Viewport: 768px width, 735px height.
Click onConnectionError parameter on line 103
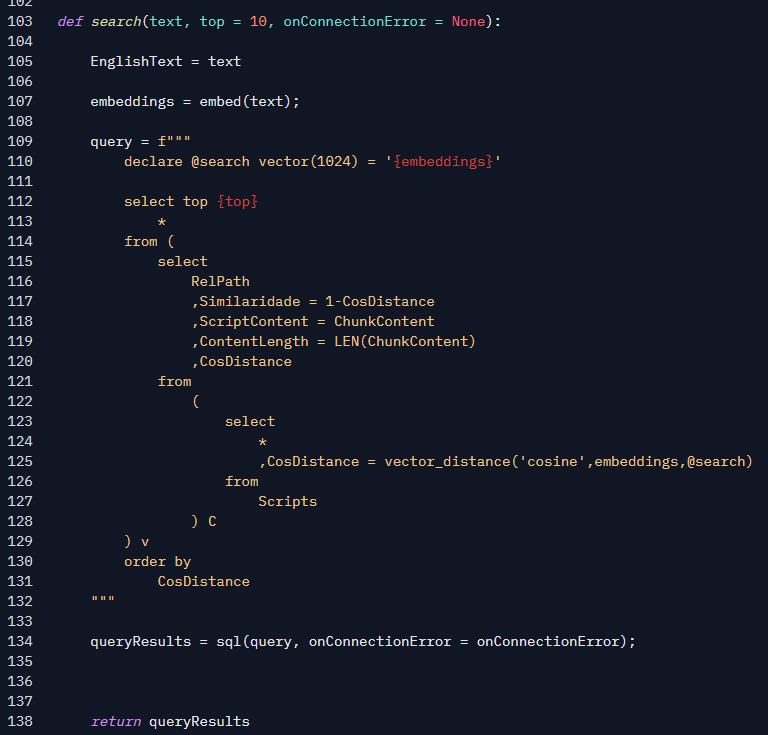pos(355,22)
